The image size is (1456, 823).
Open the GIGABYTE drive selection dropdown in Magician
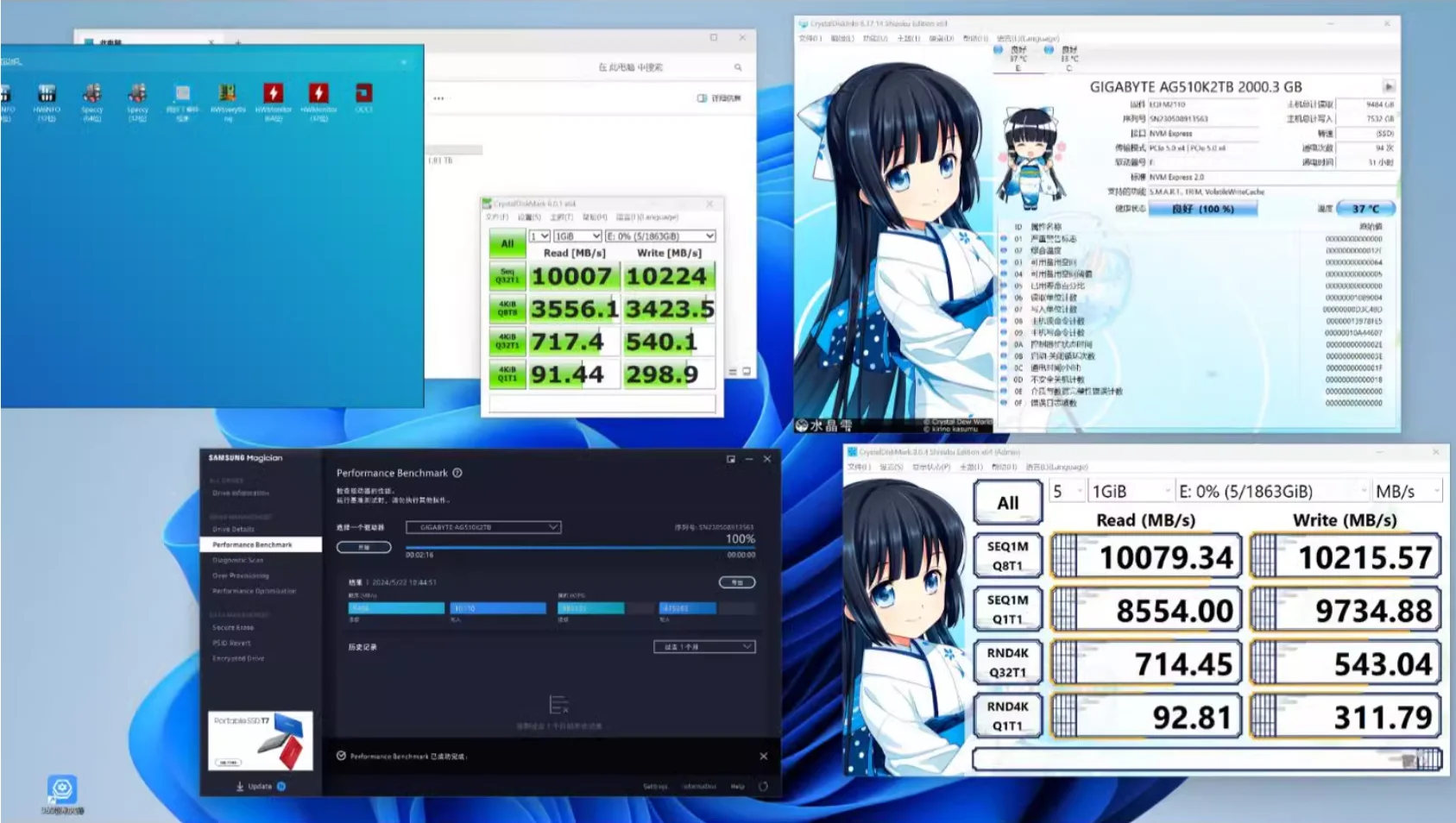tap(488, 527)
